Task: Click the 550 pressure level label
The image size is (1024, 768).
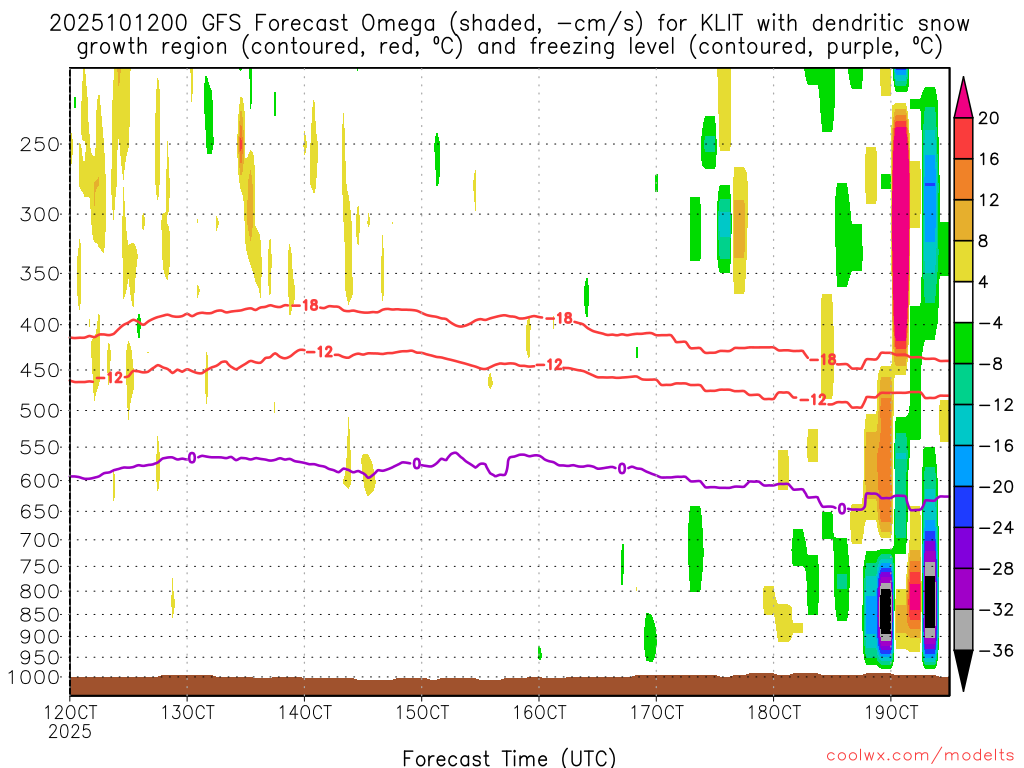Action: pyautogui.click(x=40, y=447)
